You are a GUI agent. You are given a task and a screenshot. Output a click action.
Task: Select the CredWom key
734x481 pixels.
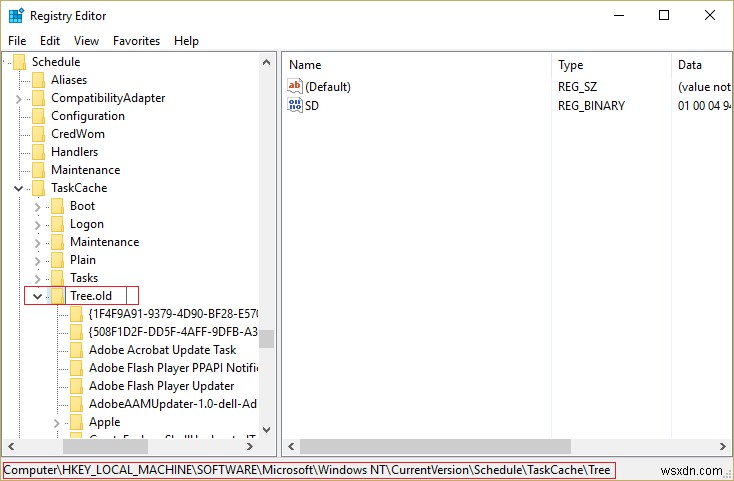(78, 134)
